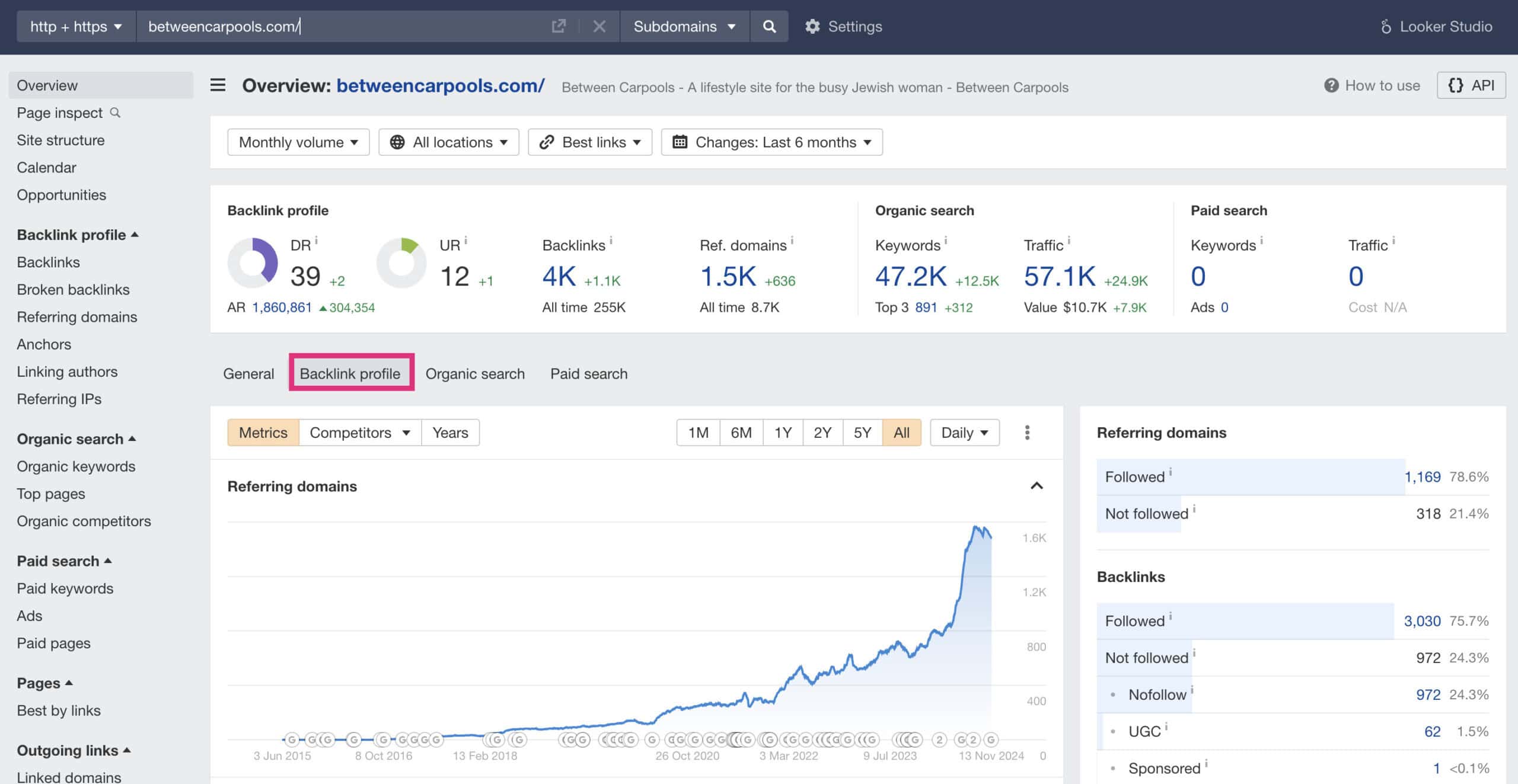Open Looker Studio link

1436,26
